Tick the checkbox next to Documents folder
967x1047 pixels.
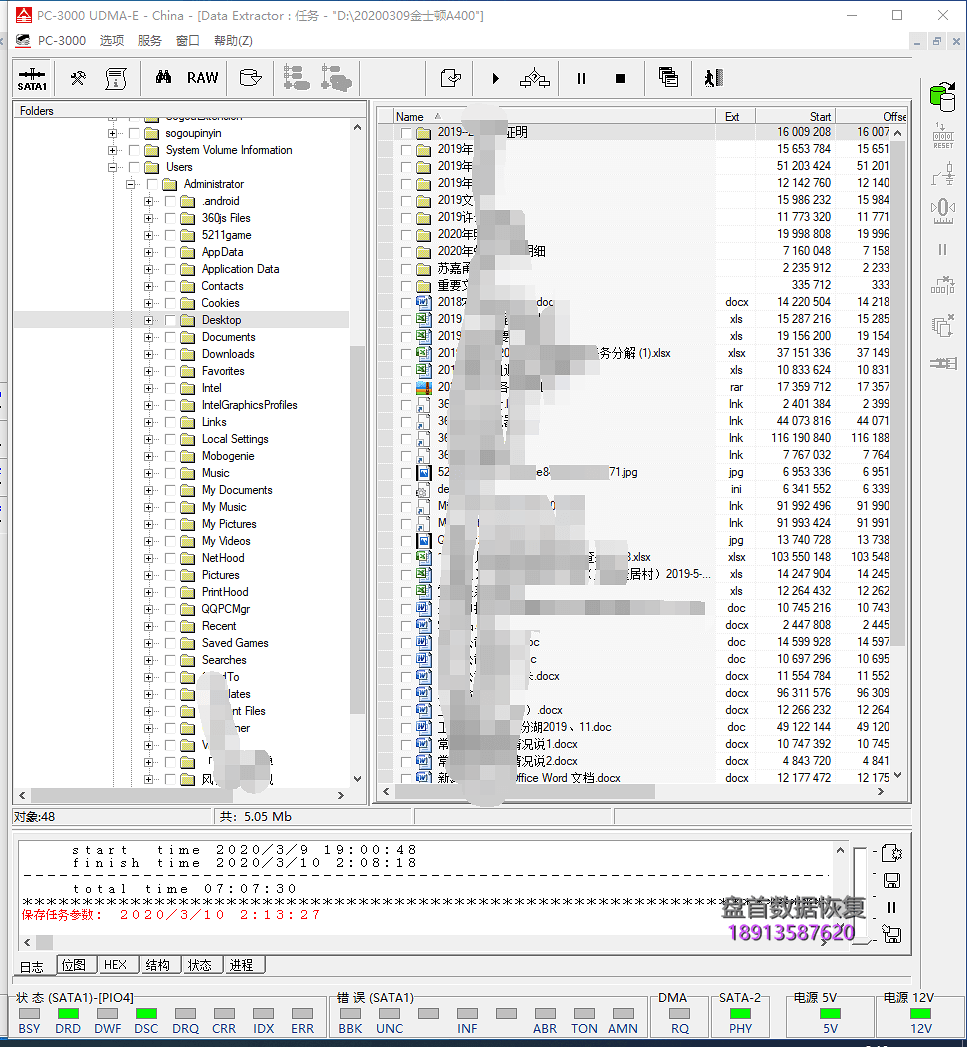[170, 337]
